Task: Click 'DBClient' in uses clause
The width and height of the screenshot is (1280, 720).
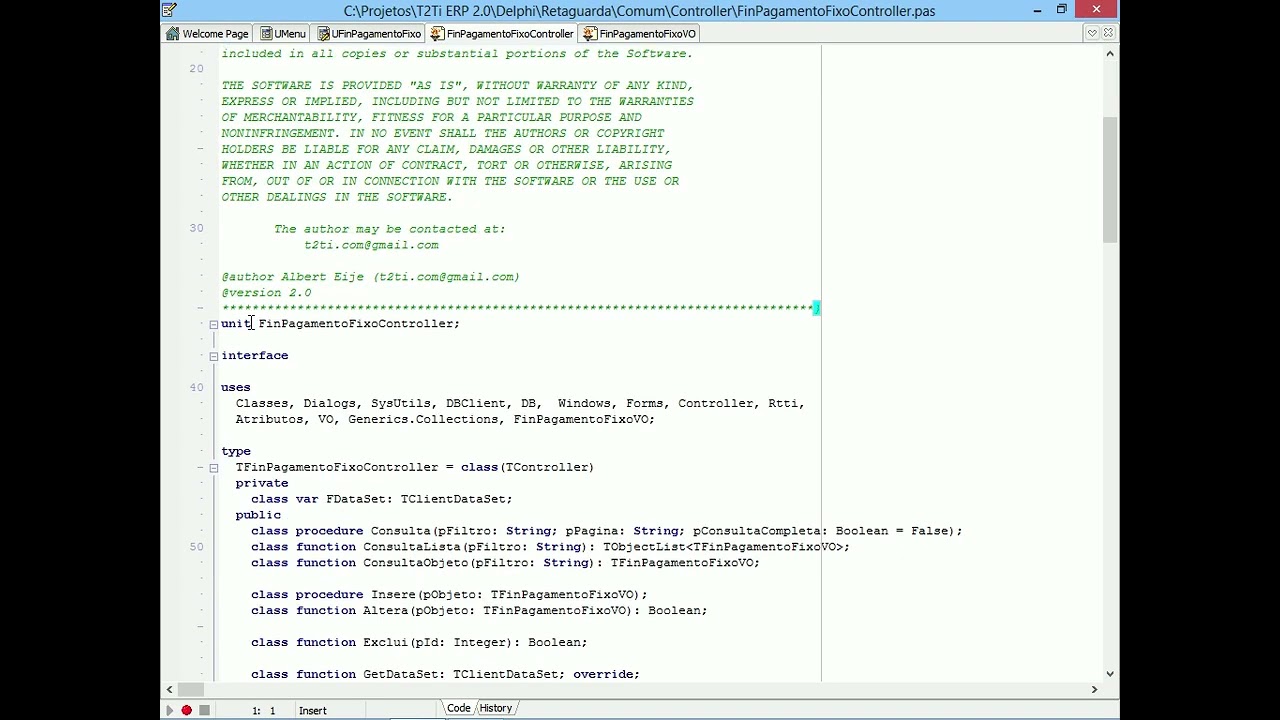Action: [476, 403]
